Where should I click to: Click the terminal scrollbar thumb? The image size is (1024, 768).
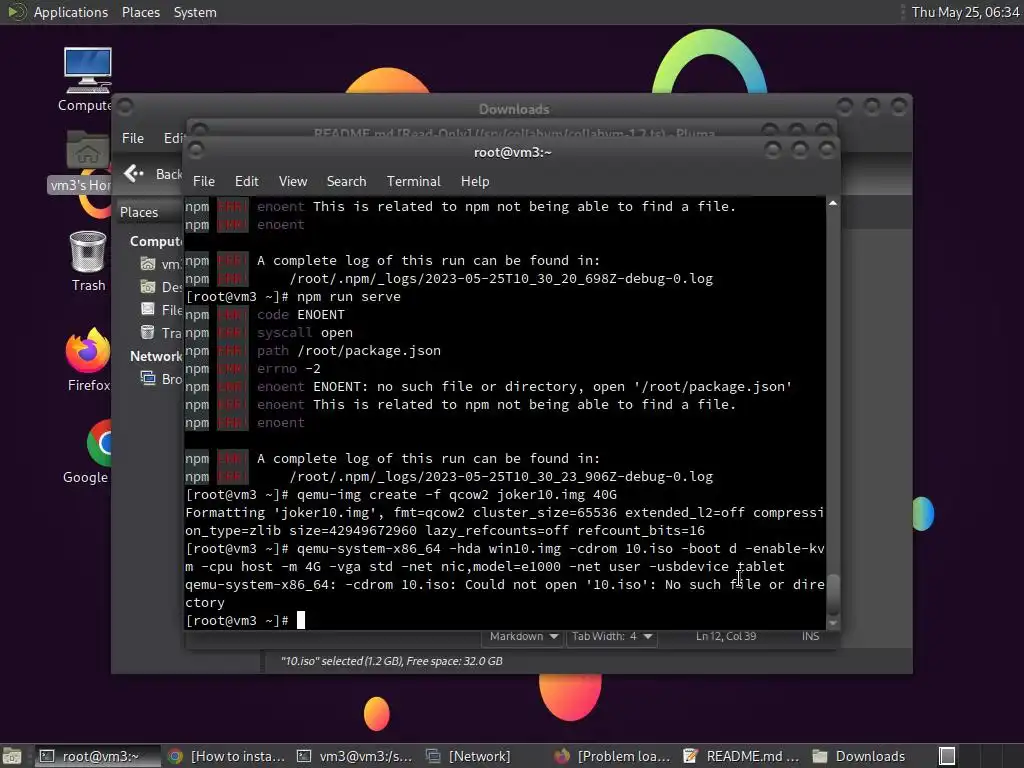point(833,594)
